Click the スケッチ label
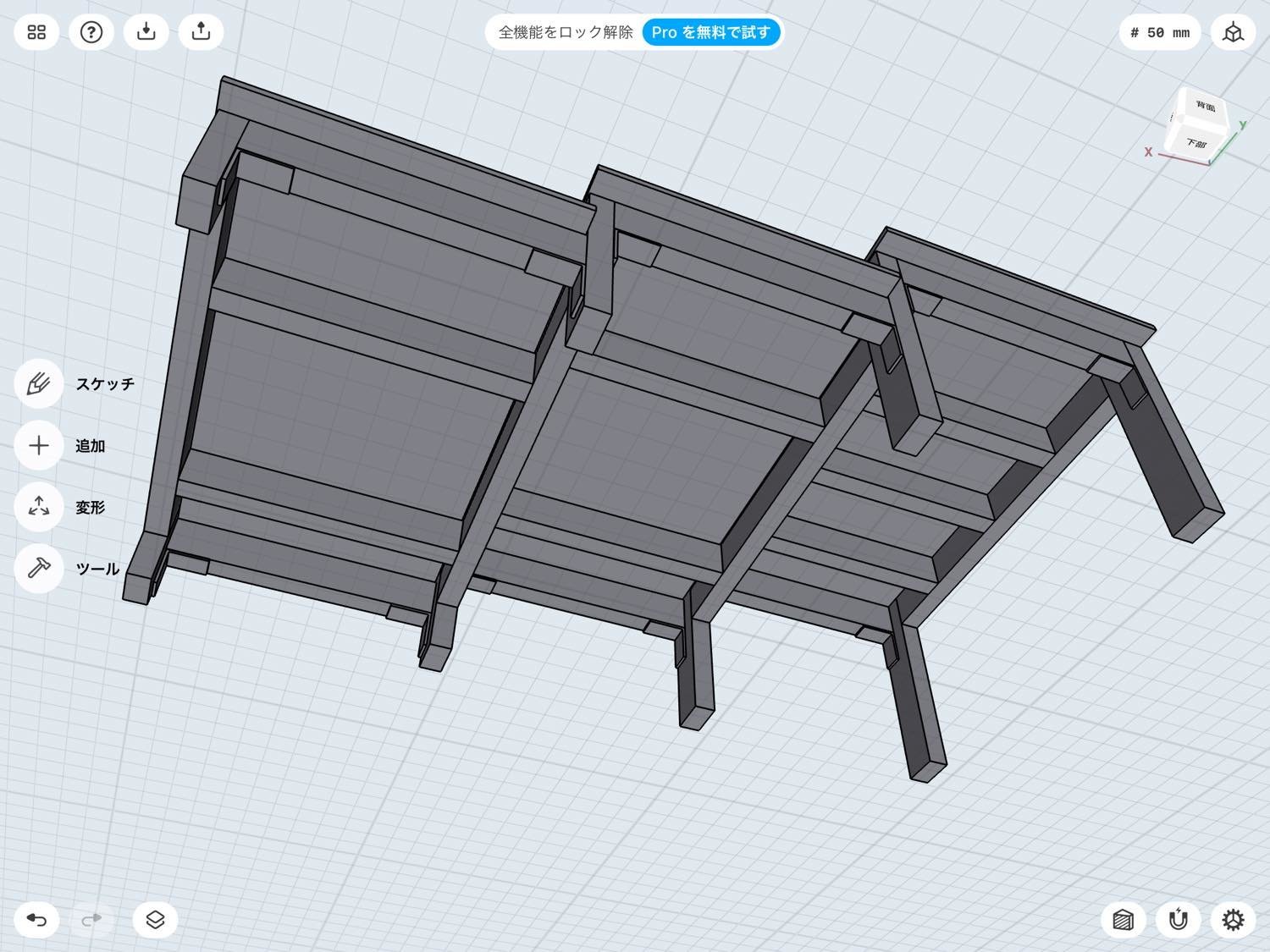This screenshot has width=1270, height=952. (x=105, y=383)
